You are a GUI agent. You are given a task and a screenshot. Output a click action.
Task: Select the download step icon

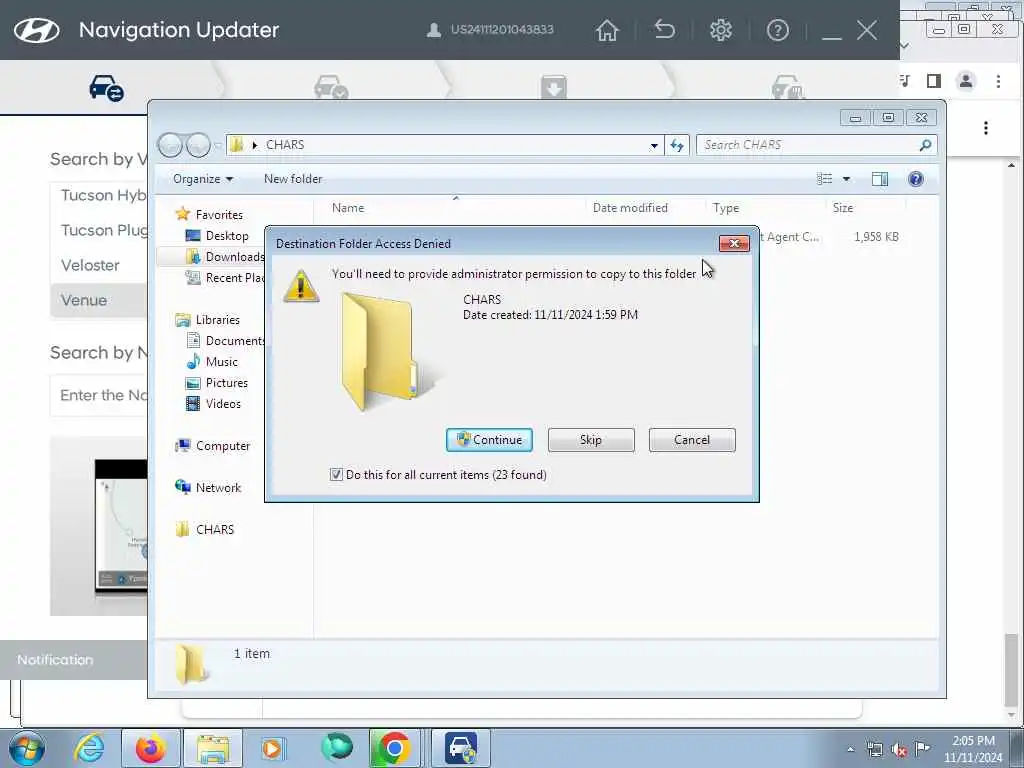[553, 88]
